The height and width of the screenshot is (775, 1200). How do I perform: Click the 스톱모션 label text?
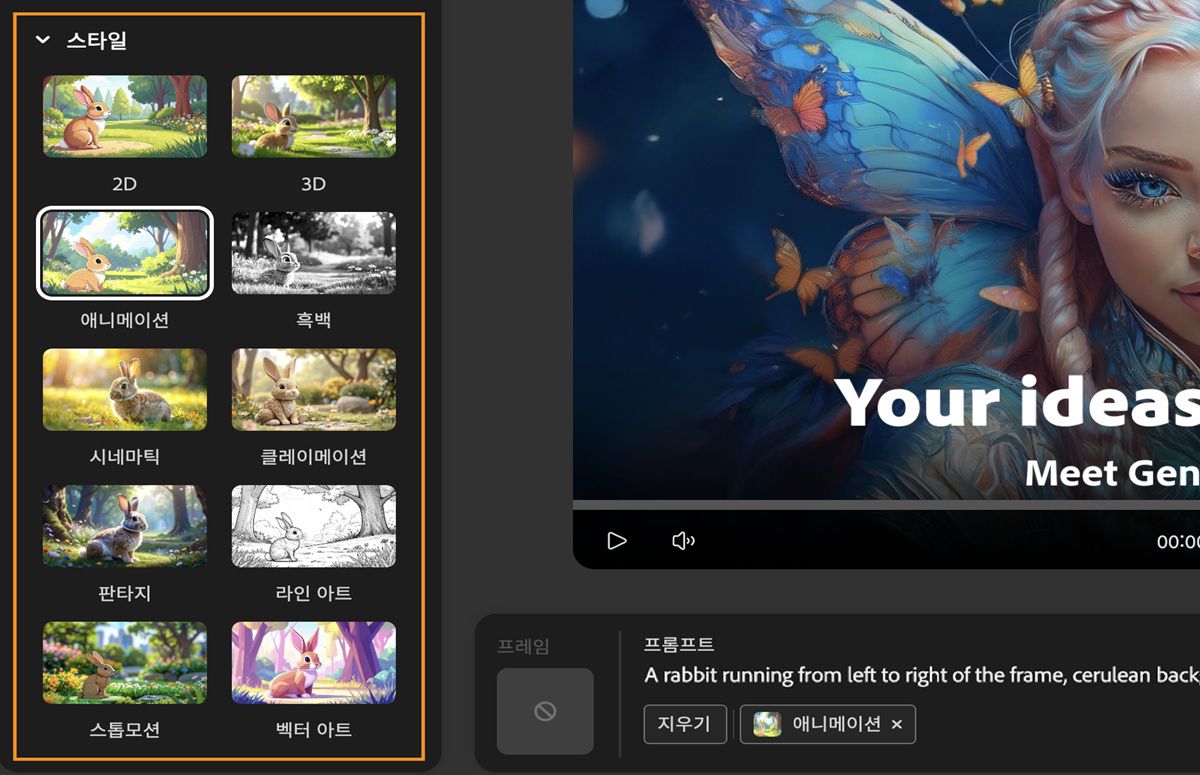click(x=125, y=730)
